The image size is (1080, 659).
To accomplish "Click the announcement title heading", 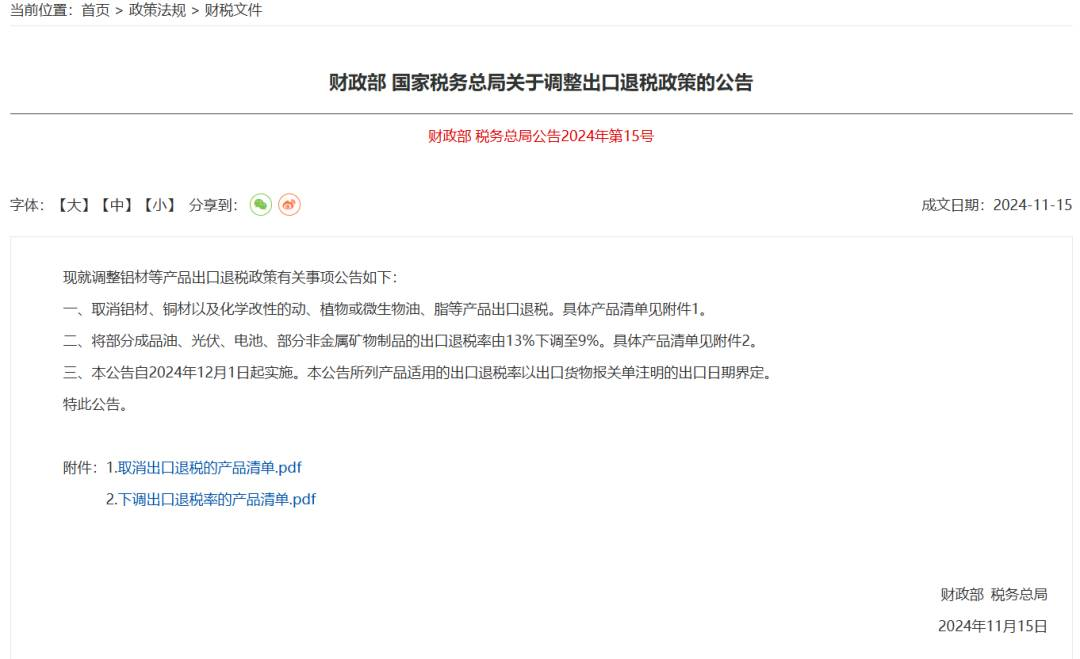I will 541,83.
